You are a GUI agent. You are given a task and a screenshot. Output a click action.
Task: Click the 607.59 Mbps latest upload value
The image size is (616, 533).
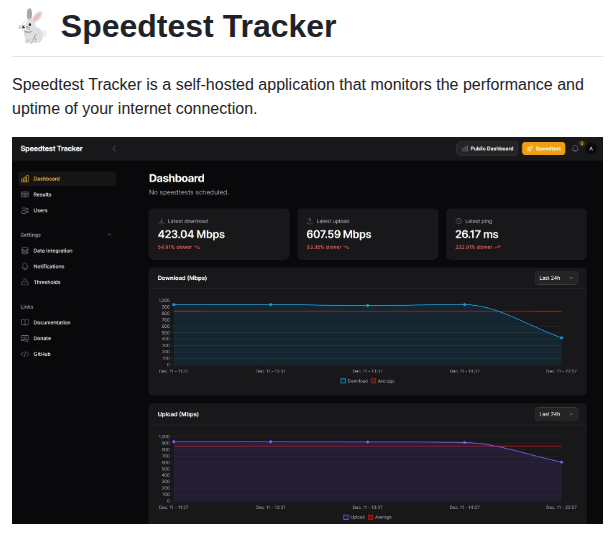coord(339,234)
